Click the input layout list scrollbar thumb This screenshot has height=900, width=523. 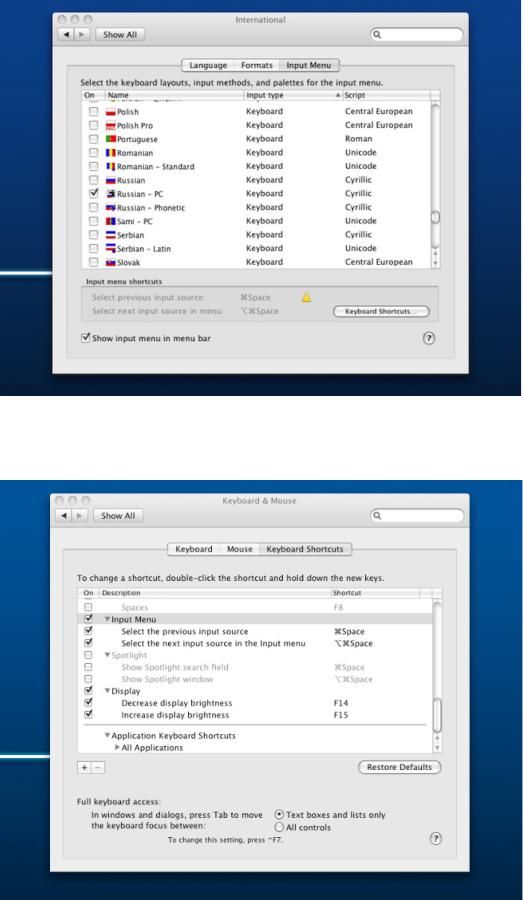coord(436,218)
